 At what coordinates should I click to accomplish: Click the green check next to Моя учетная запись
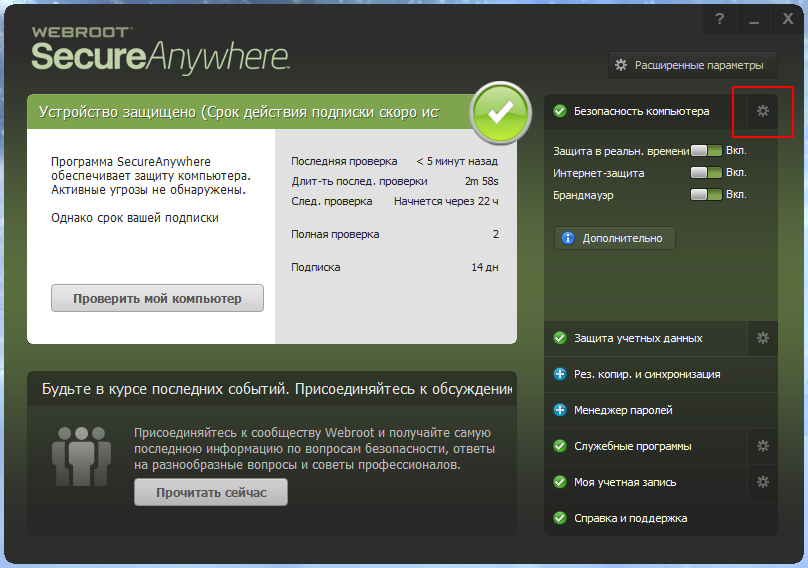[x=560, y=482]
